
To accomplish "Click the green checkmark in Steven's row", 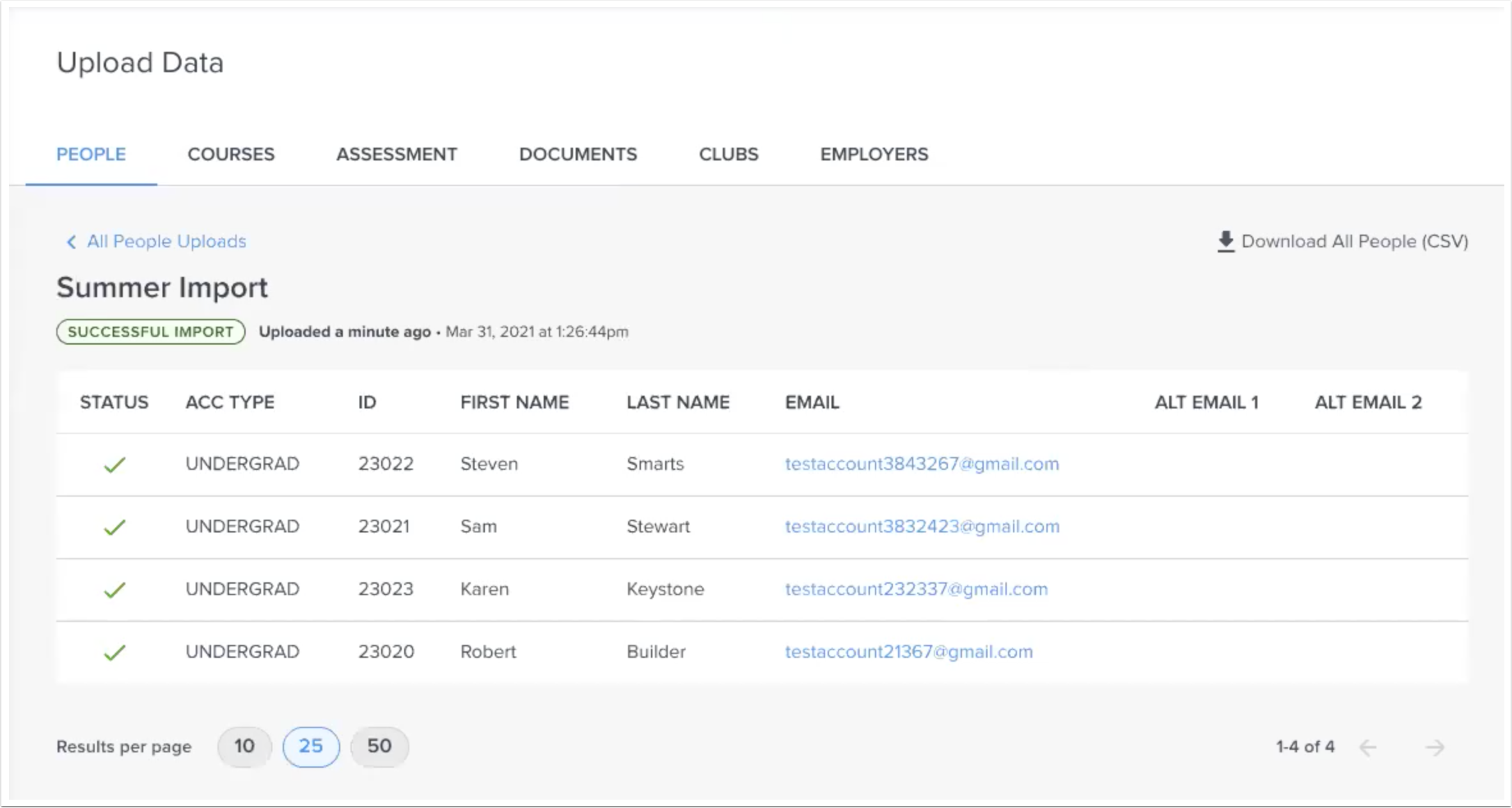I will pyautogui.click(x=114, y=464).
